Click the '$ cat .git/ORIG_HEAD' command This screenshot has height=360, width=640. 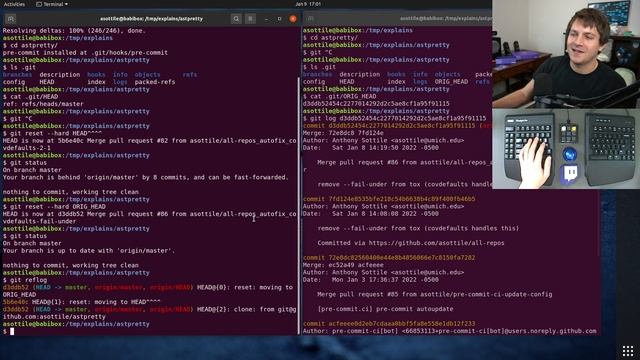[339, 96]
